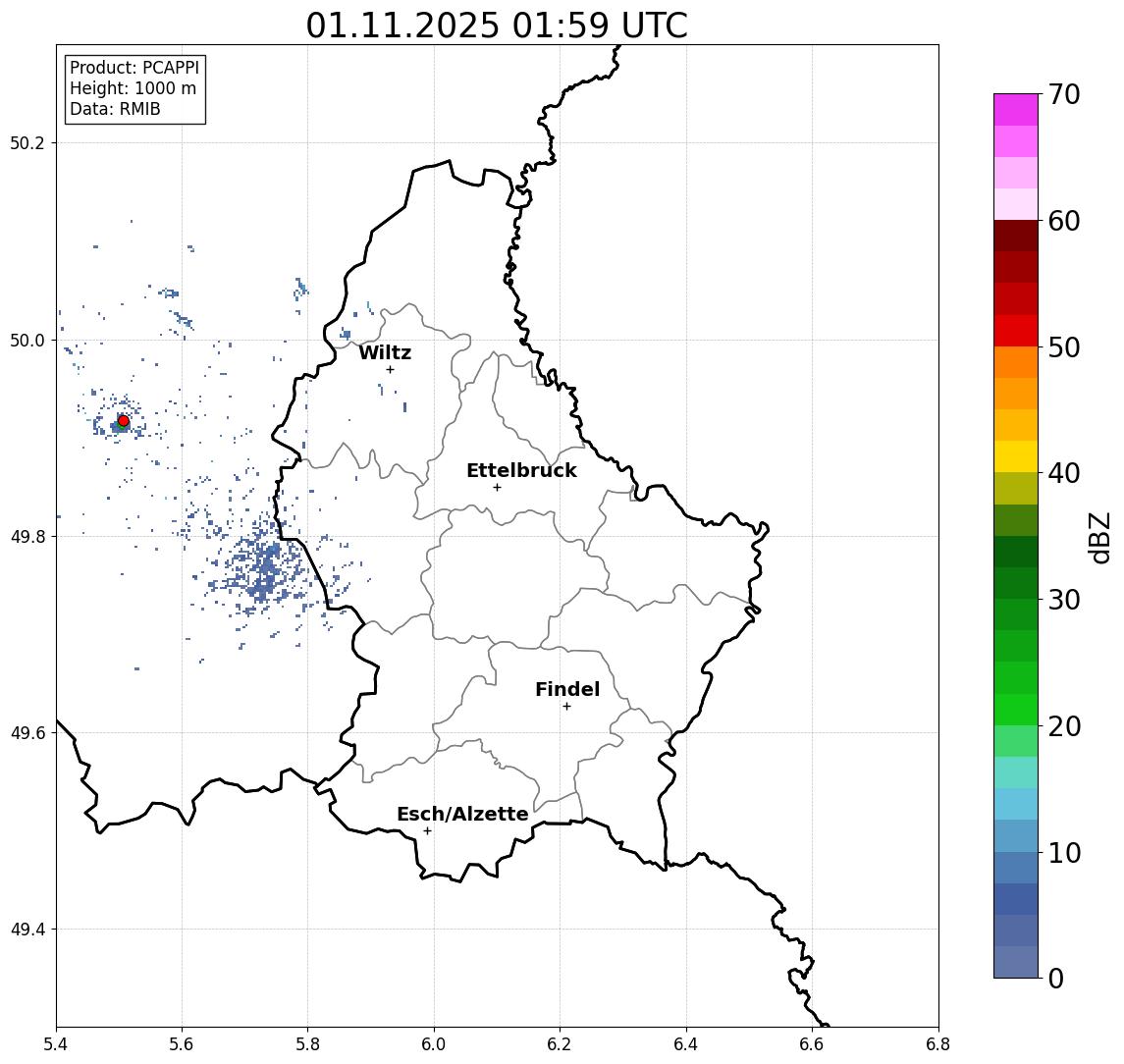Image resolution: width=1124 pixels, height=1064 pixels.
Task: Click the Product: PCAPPI text
Action: (x=134, y=68)
